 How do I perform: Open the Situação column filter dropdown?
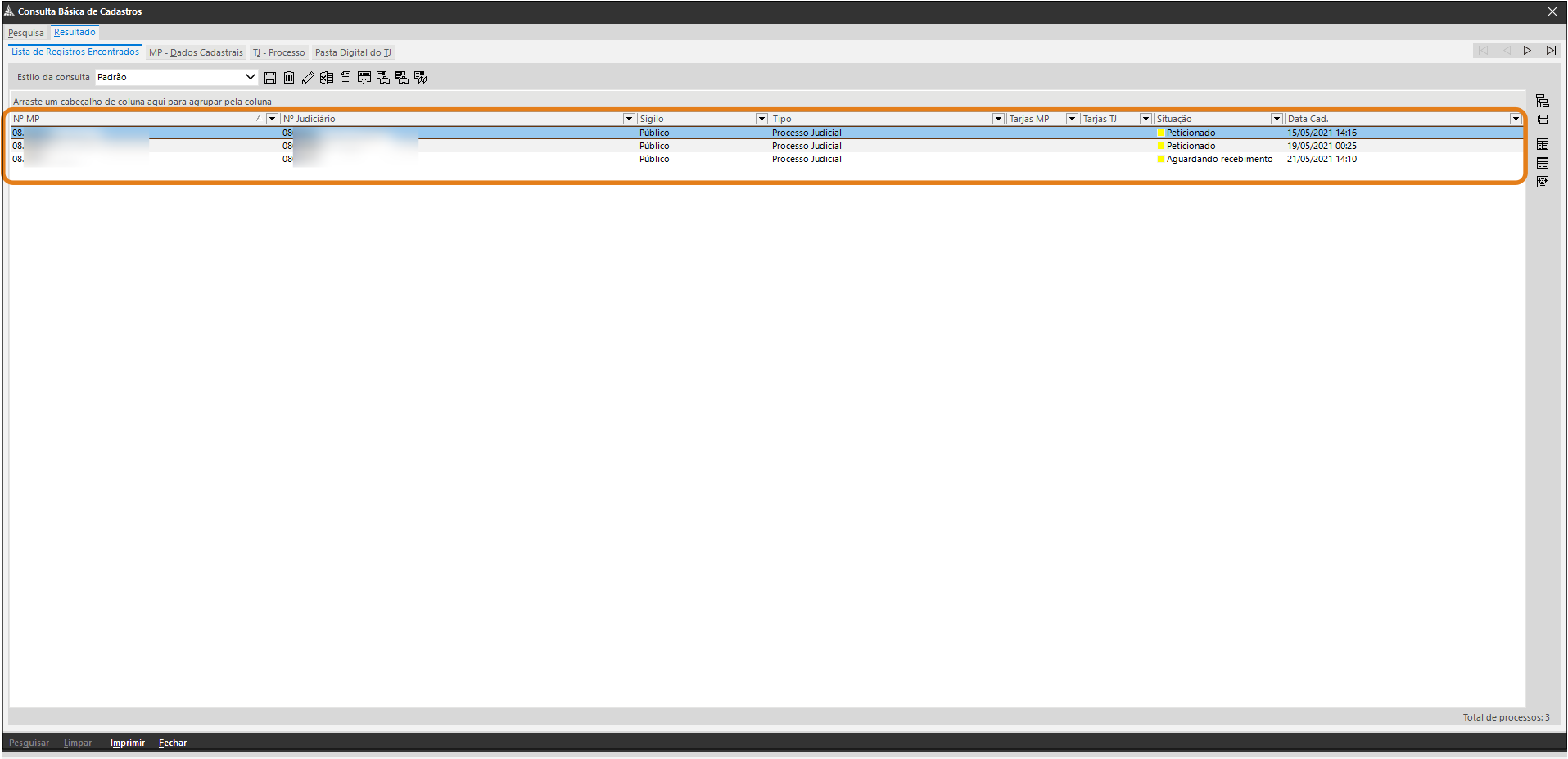pyautogui.click(x=1277, y=119)
